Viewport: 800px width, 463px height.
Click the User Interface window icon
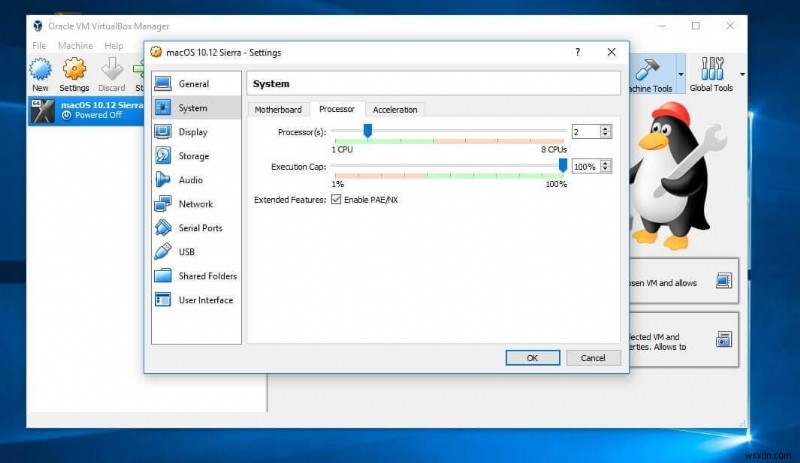point(163,300)
